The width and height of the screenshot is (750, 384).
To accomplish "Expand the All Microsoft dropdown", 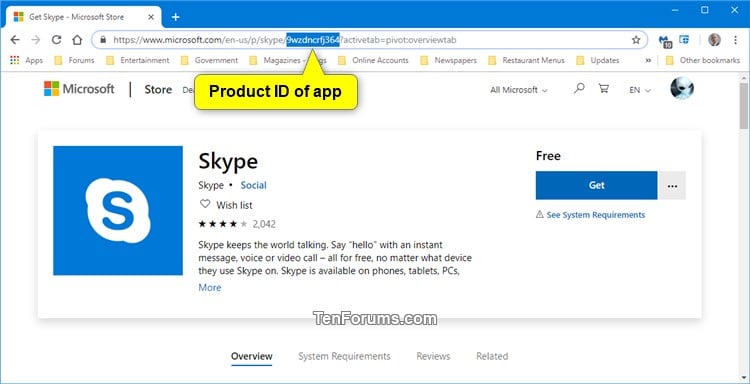I will (518, 90).
